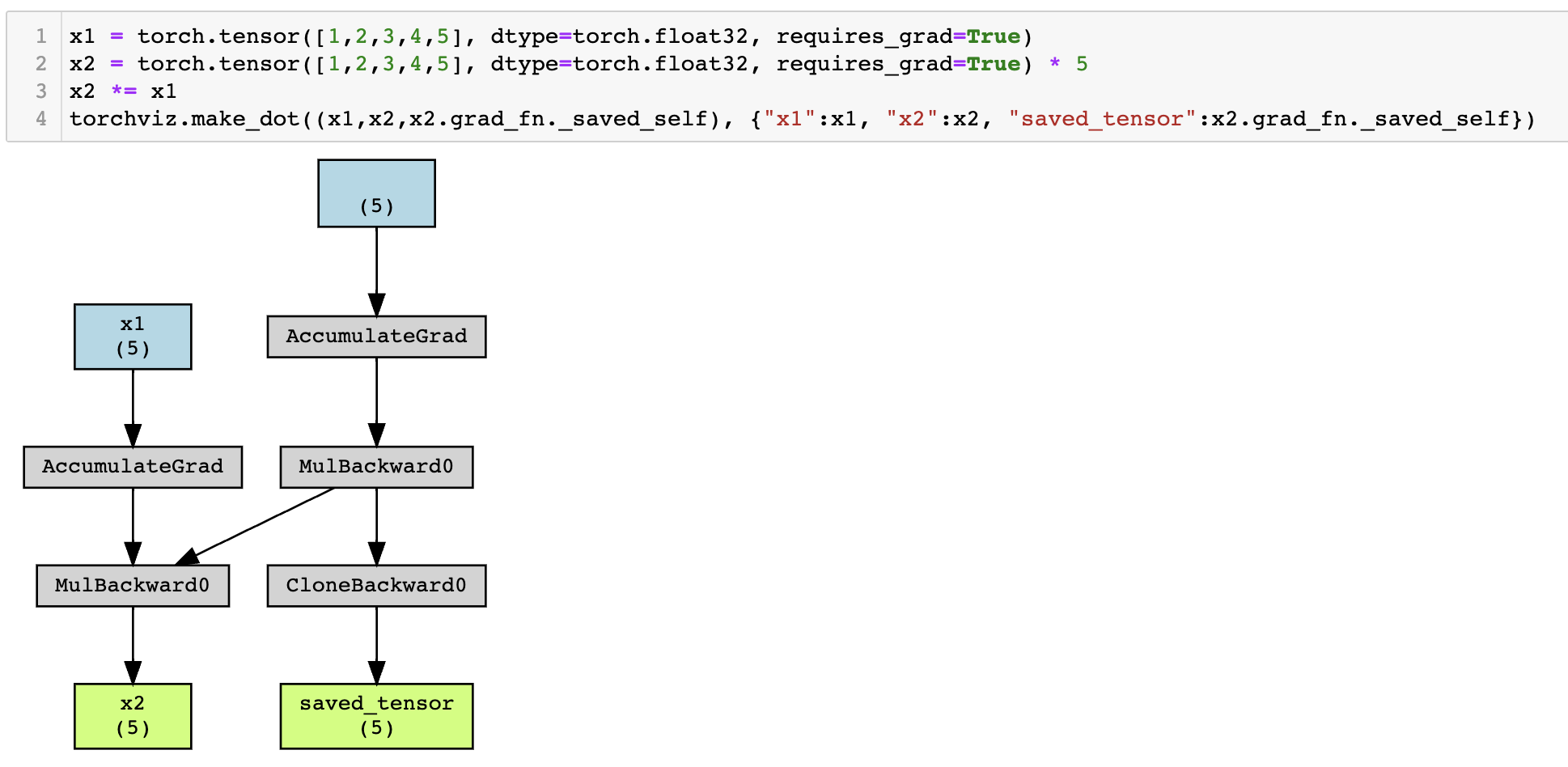Image resolution: width=1568 pixels, height=767 pixels.
Task: Select the unlabeled blue (5) node at top
Action: (x=376, y=193)
